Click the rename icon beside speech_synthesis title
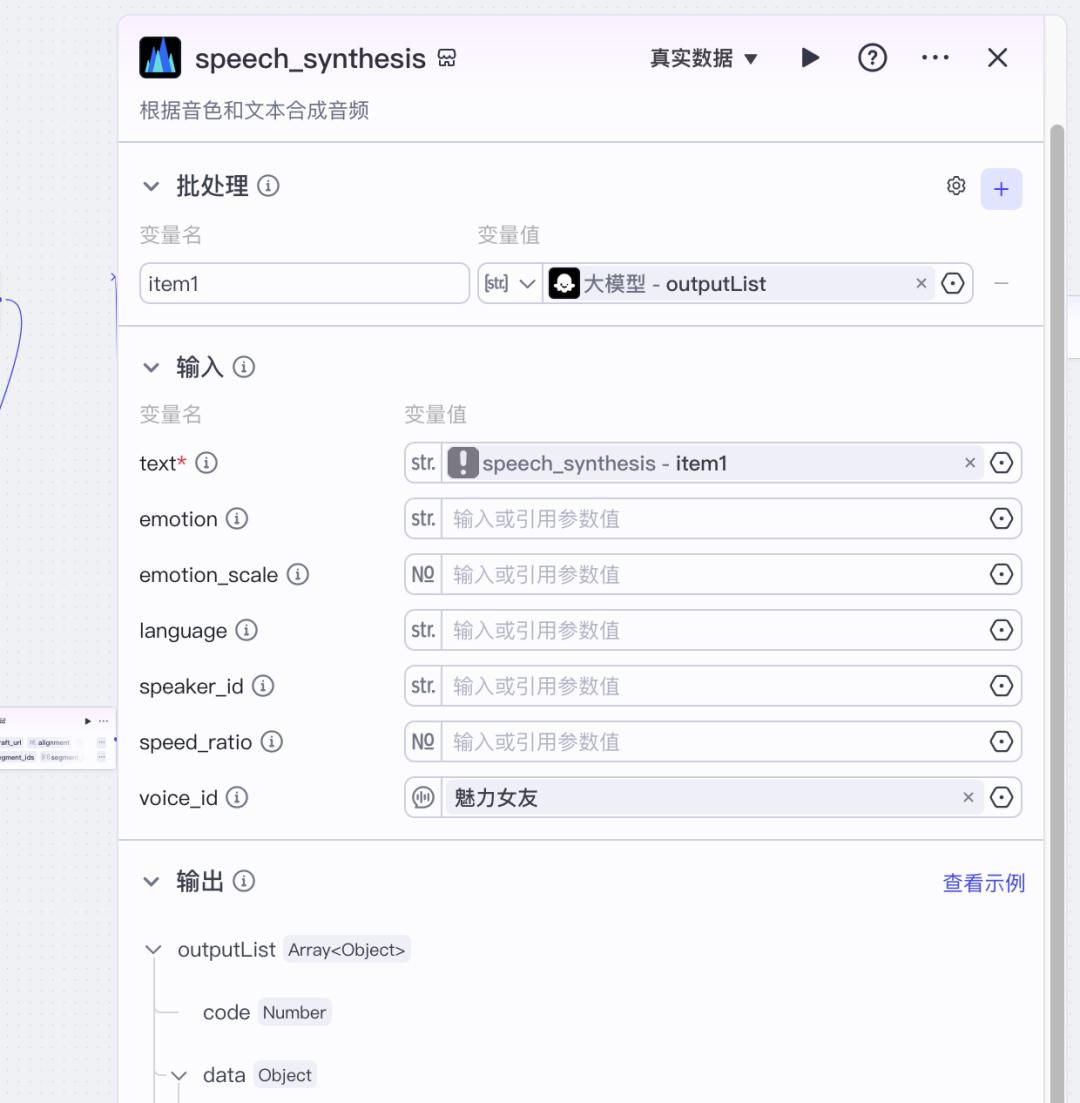This screenshot has height=1103, width=1080. tap(447, 58)
